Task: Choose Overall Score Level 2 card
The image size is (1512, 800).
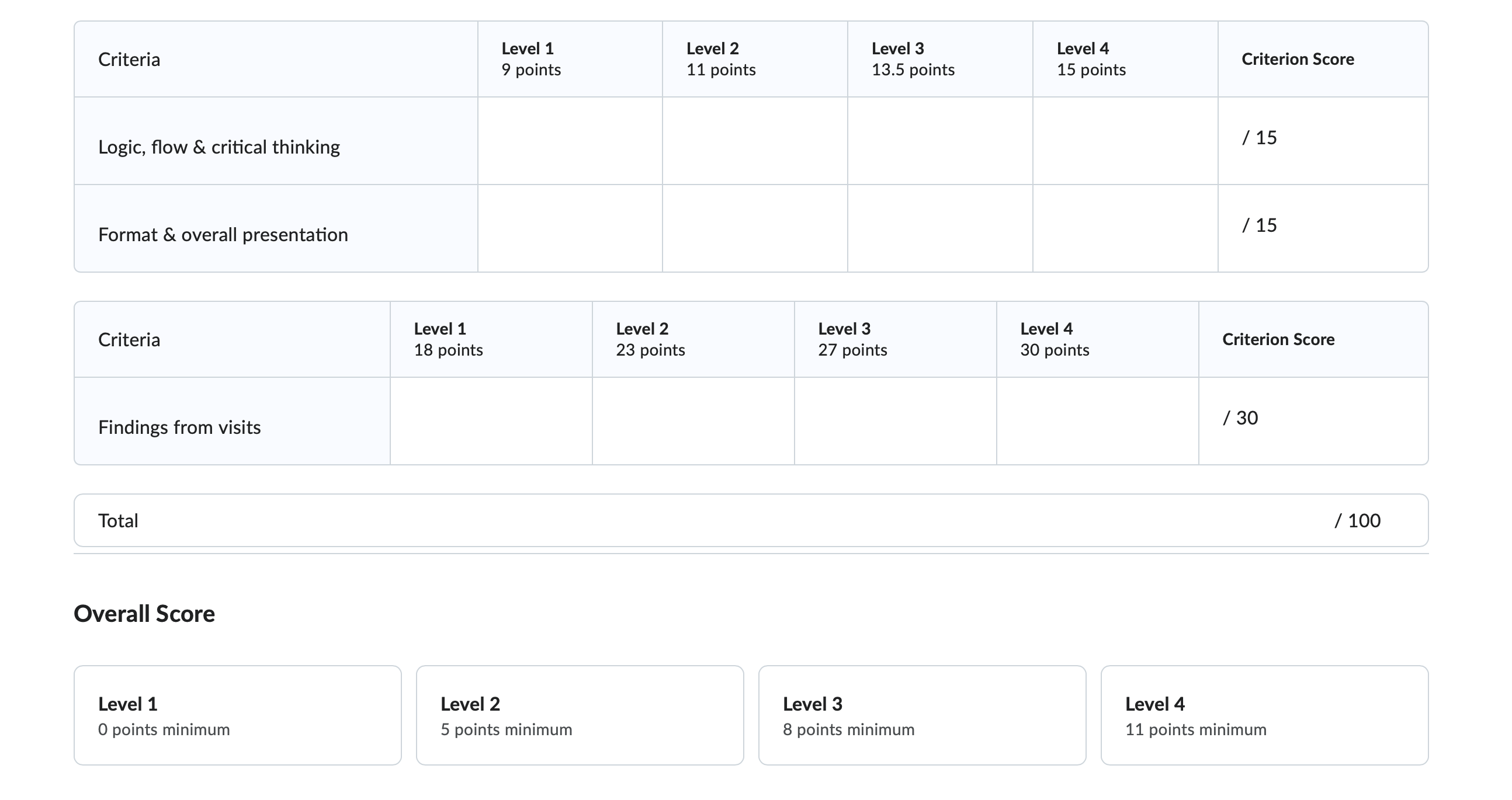Action: [580, 715]
